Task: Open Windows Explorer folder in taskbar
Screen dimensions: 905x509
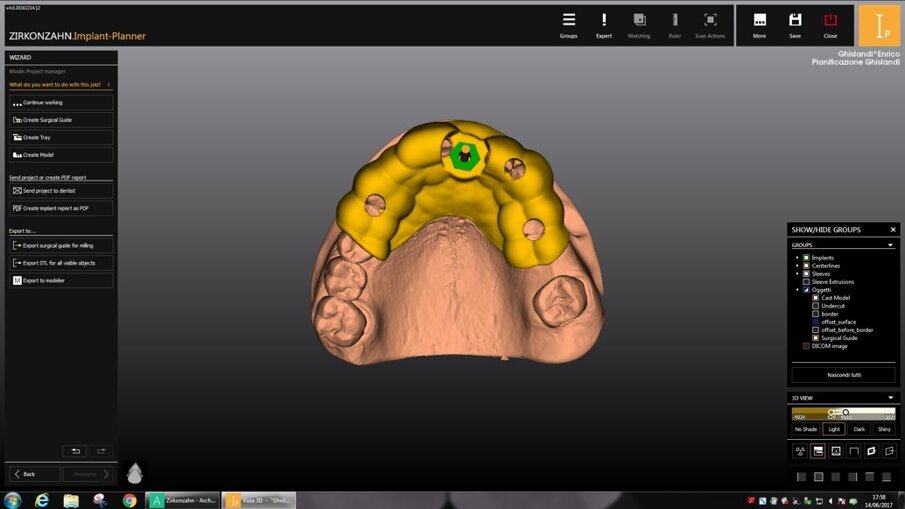Action: click(x=71, y=500)
